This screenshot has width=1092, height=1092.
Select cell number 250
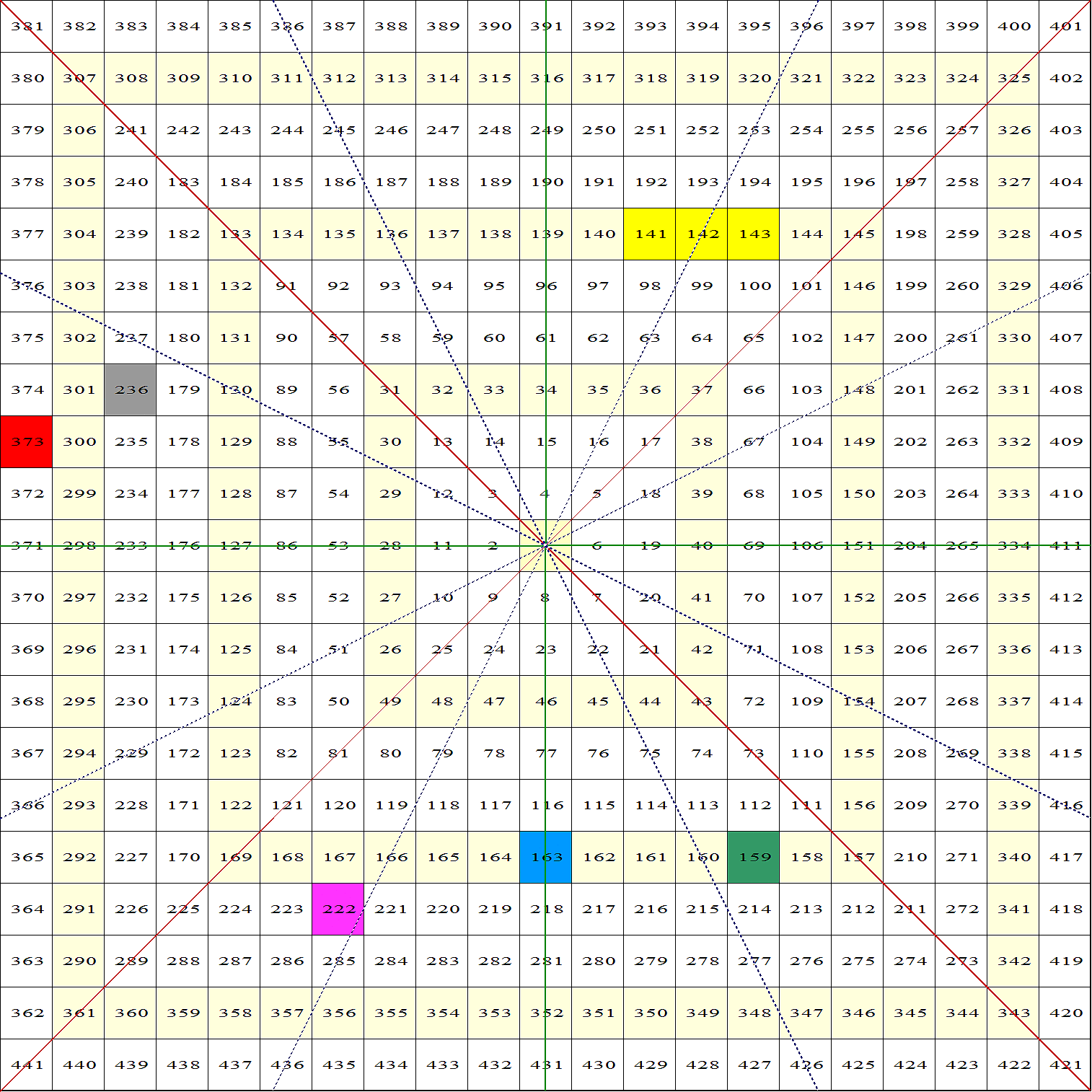point(597,130)
